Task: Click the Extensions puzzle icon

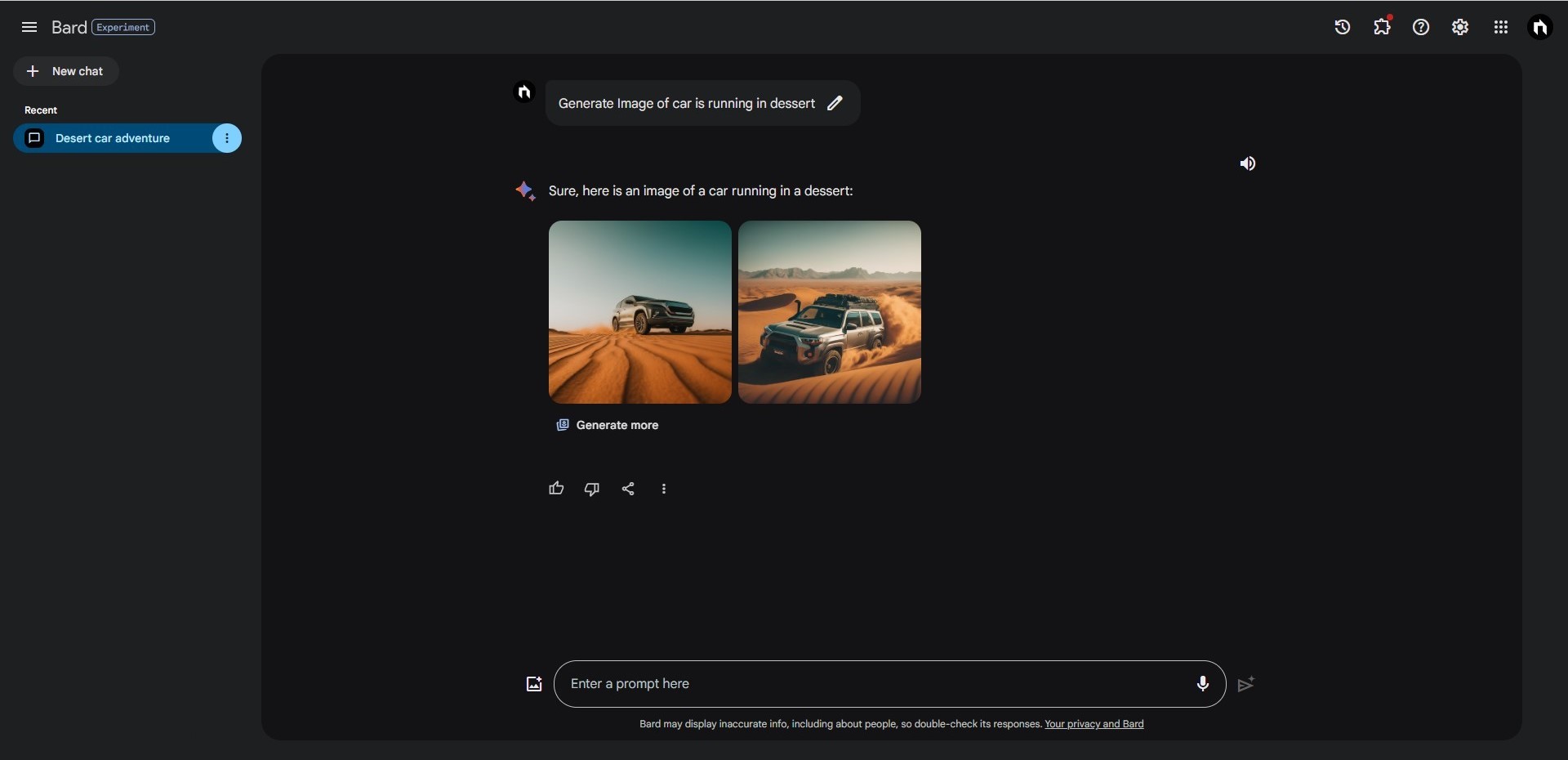Action: click(x=1381, y=27)
